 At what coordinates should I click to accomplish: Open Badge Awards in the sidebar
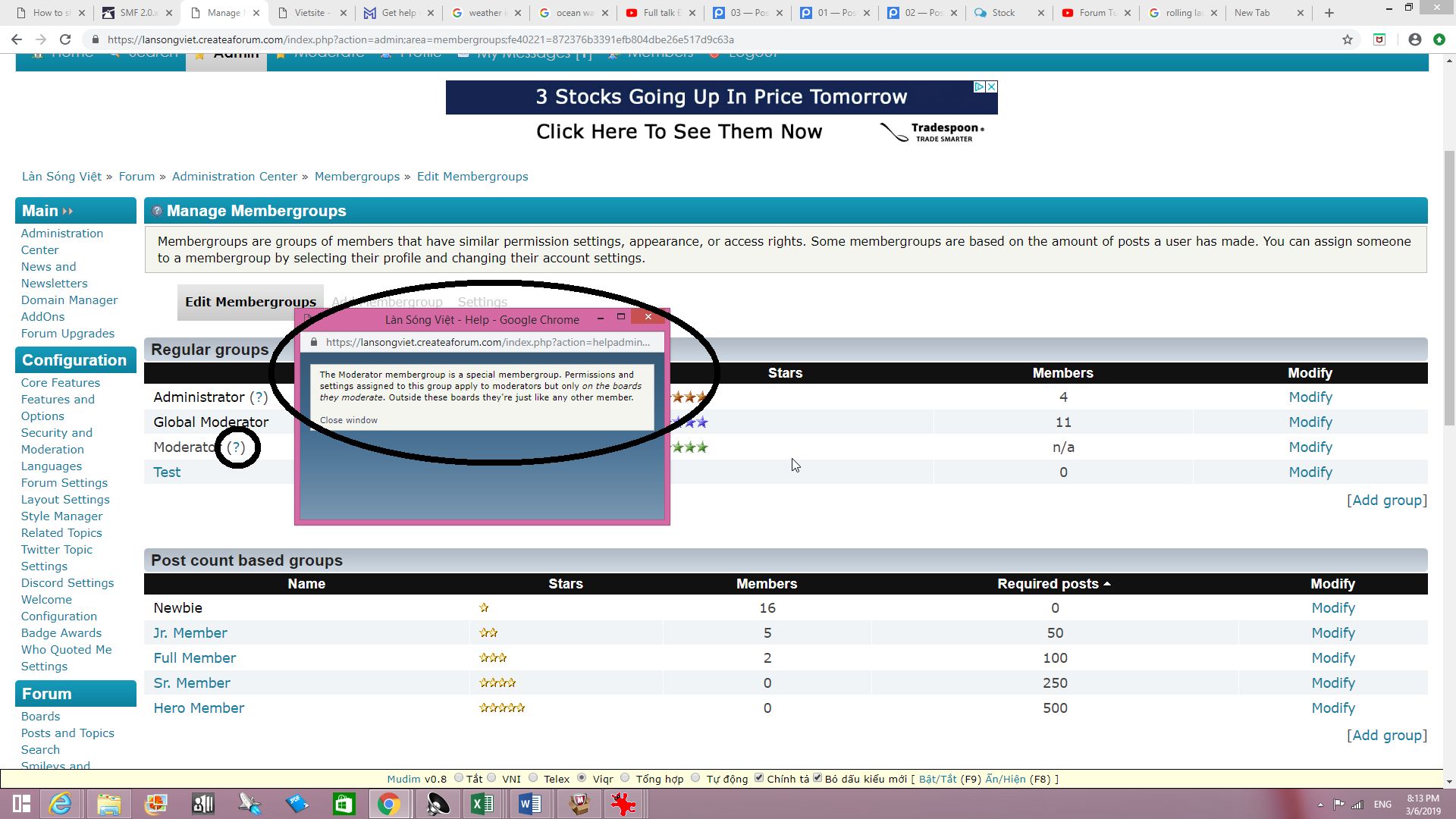pos(61,633)
